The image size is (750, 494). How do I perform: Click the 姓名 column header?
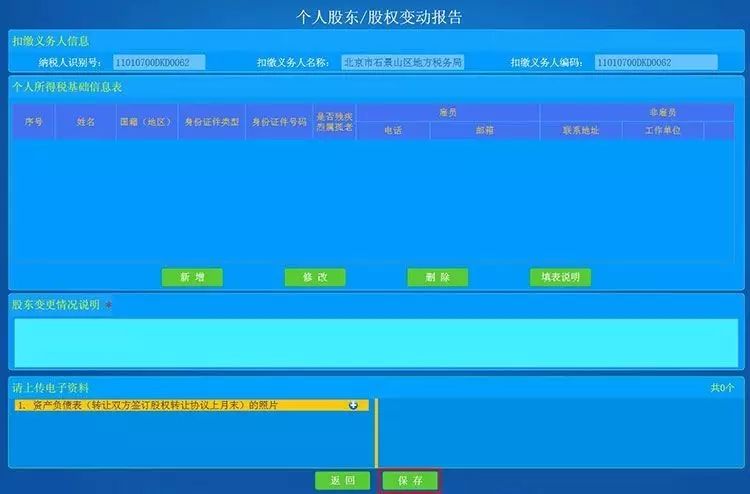[x=85, y=122]
